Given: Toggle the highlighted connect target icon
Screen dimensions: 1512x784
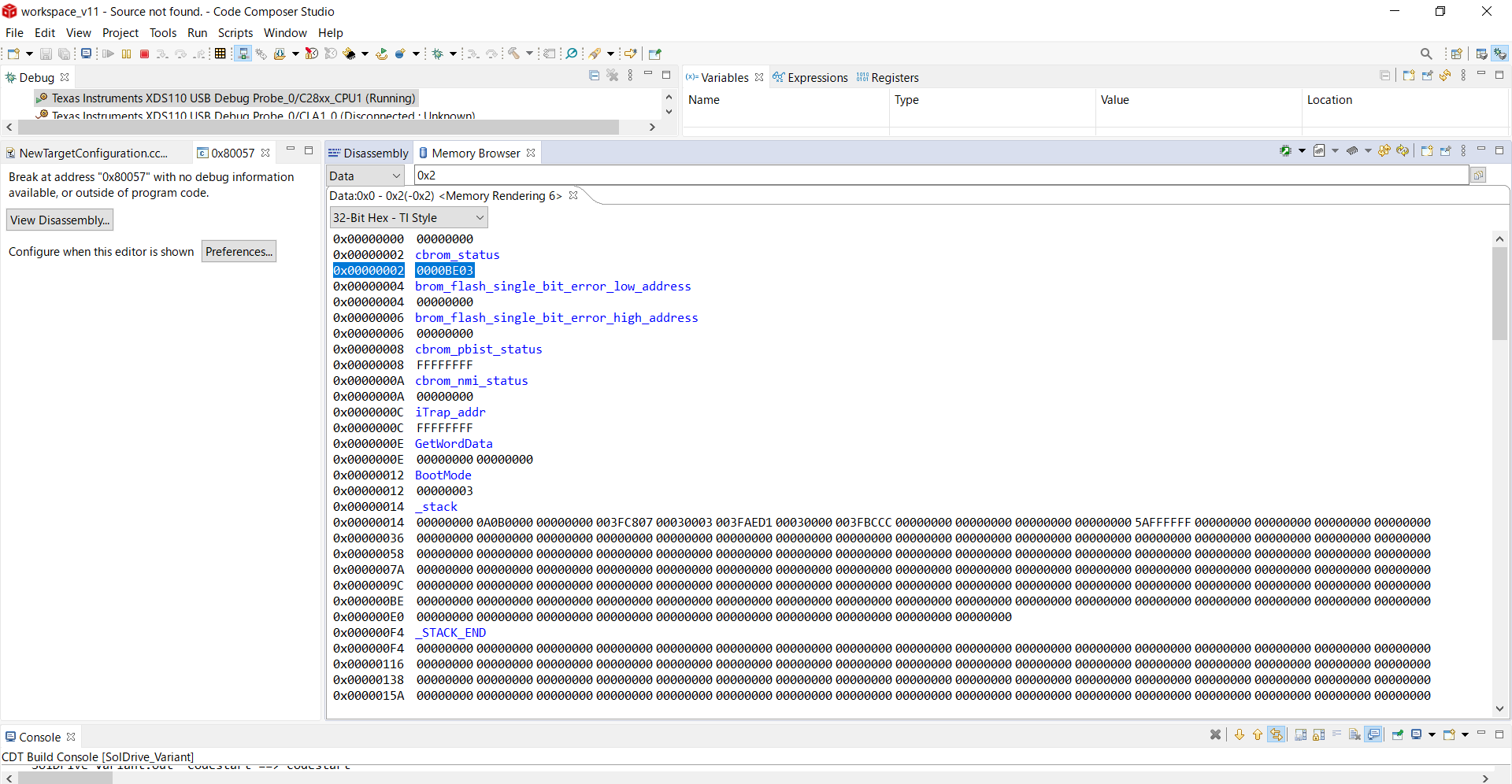Looking at the screenshot, I should click(x=243, y=54).
